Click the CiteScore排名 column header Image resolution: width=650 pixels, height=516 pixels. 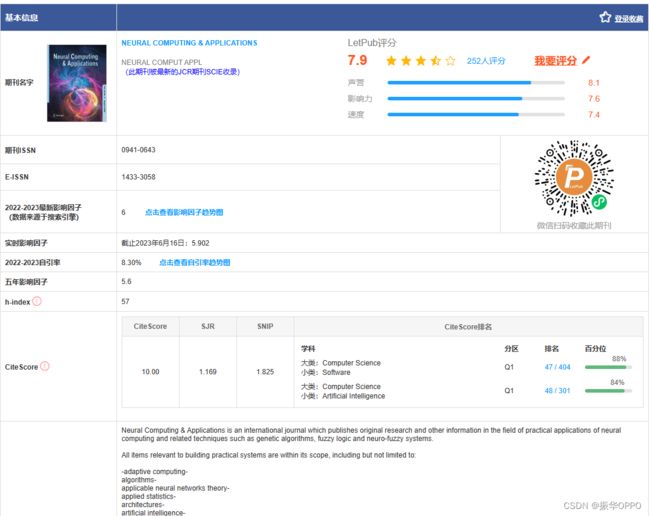[x=468, y=327]
